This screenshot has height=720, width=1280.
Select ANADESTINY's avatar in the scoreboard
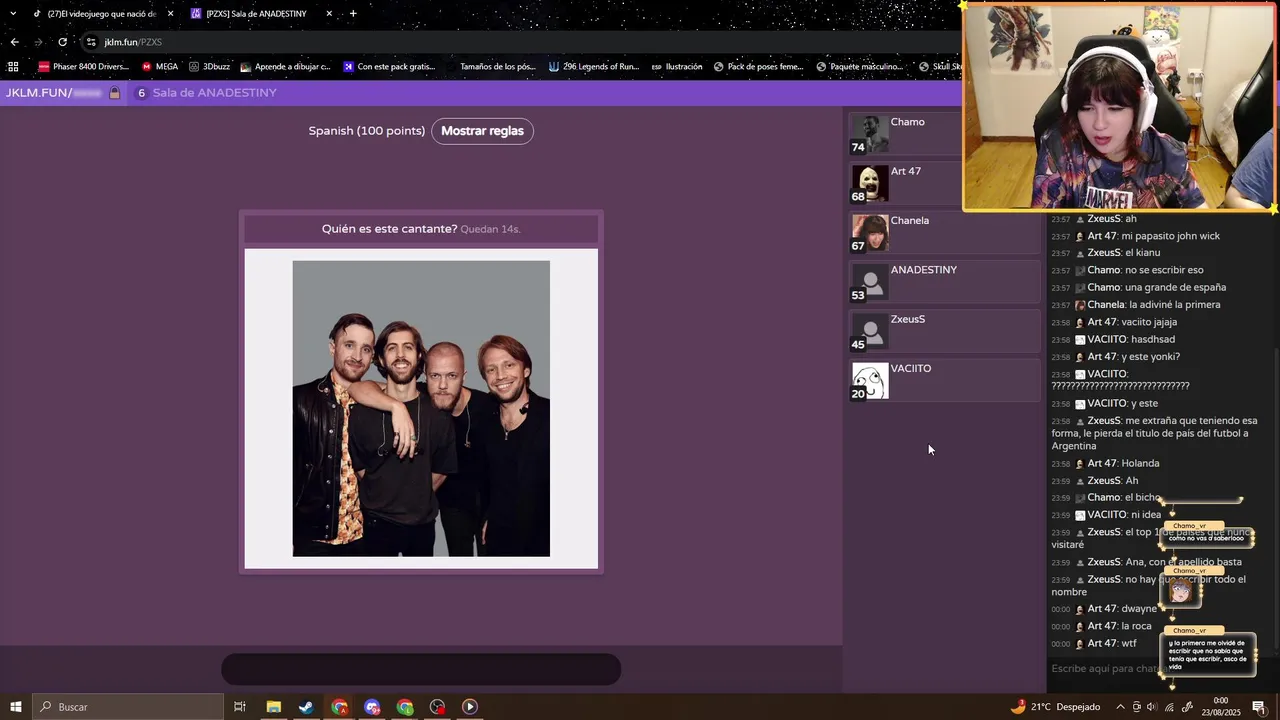870,282
